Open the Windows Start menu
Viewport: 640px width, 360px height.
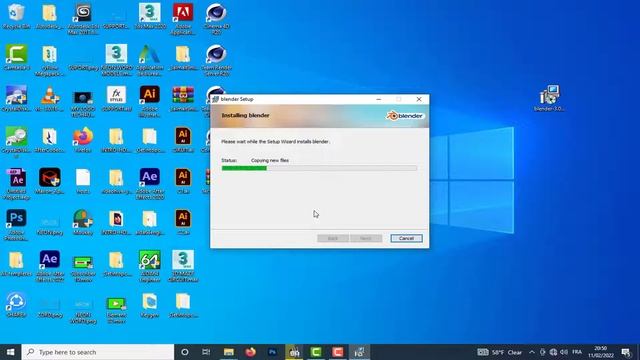click(x=11, y=352)
